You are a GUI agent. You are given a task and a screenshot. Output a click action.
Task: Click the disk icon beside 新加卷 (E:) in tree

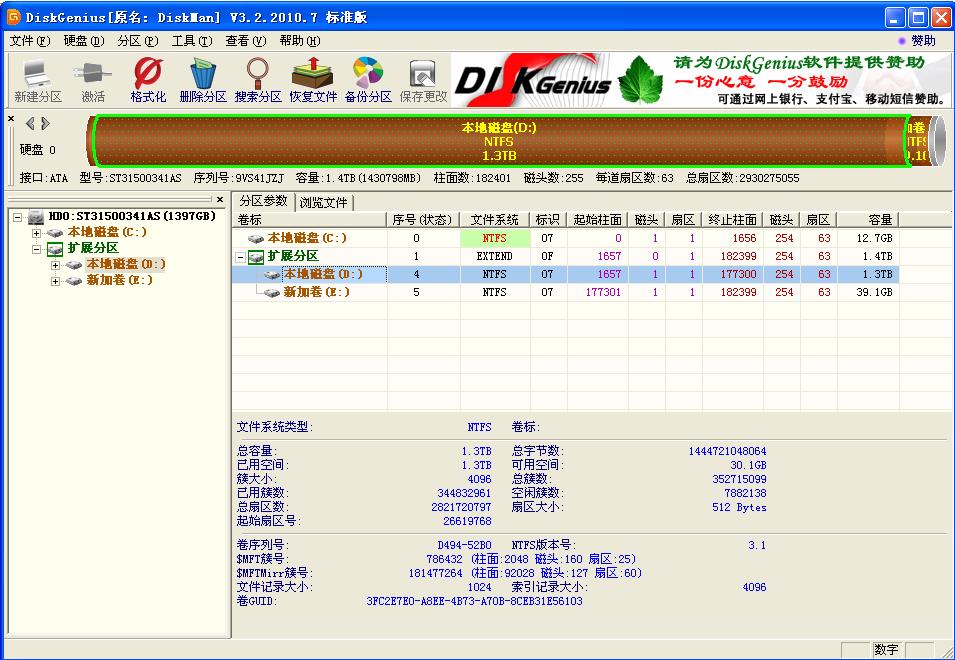(74, 281)
